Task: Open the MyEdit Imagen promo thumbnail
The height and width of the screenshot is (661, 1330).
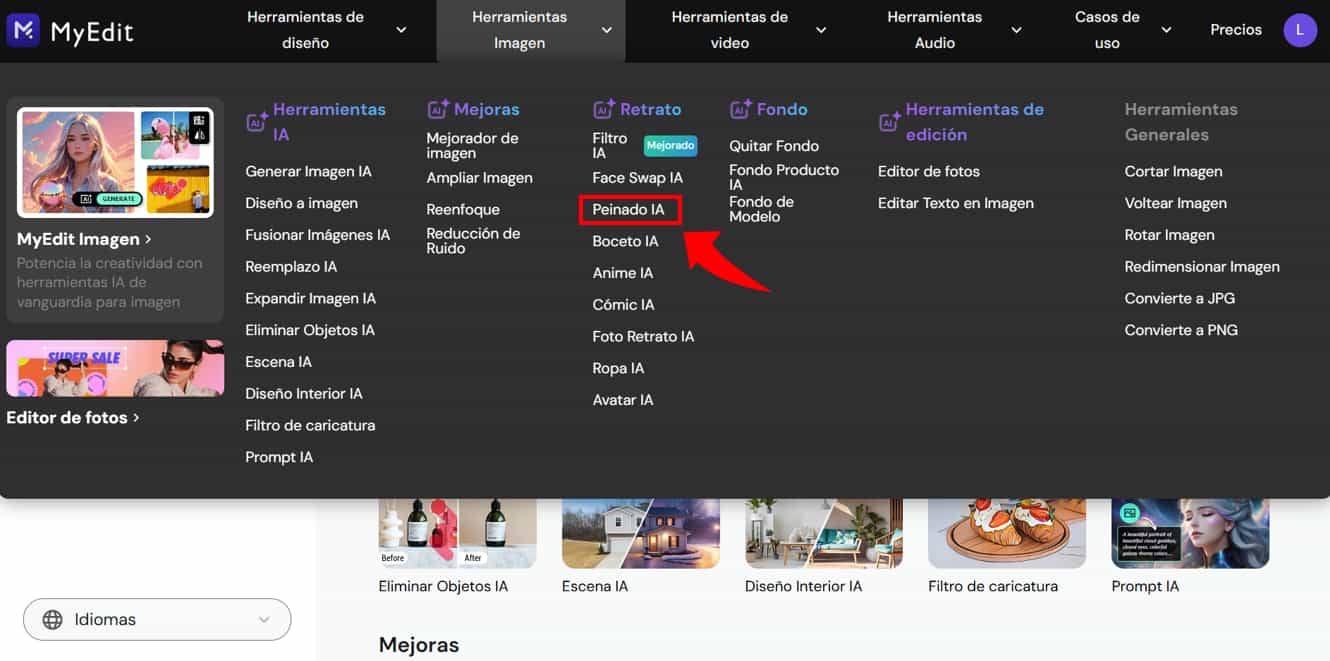Action: point(115,163)
